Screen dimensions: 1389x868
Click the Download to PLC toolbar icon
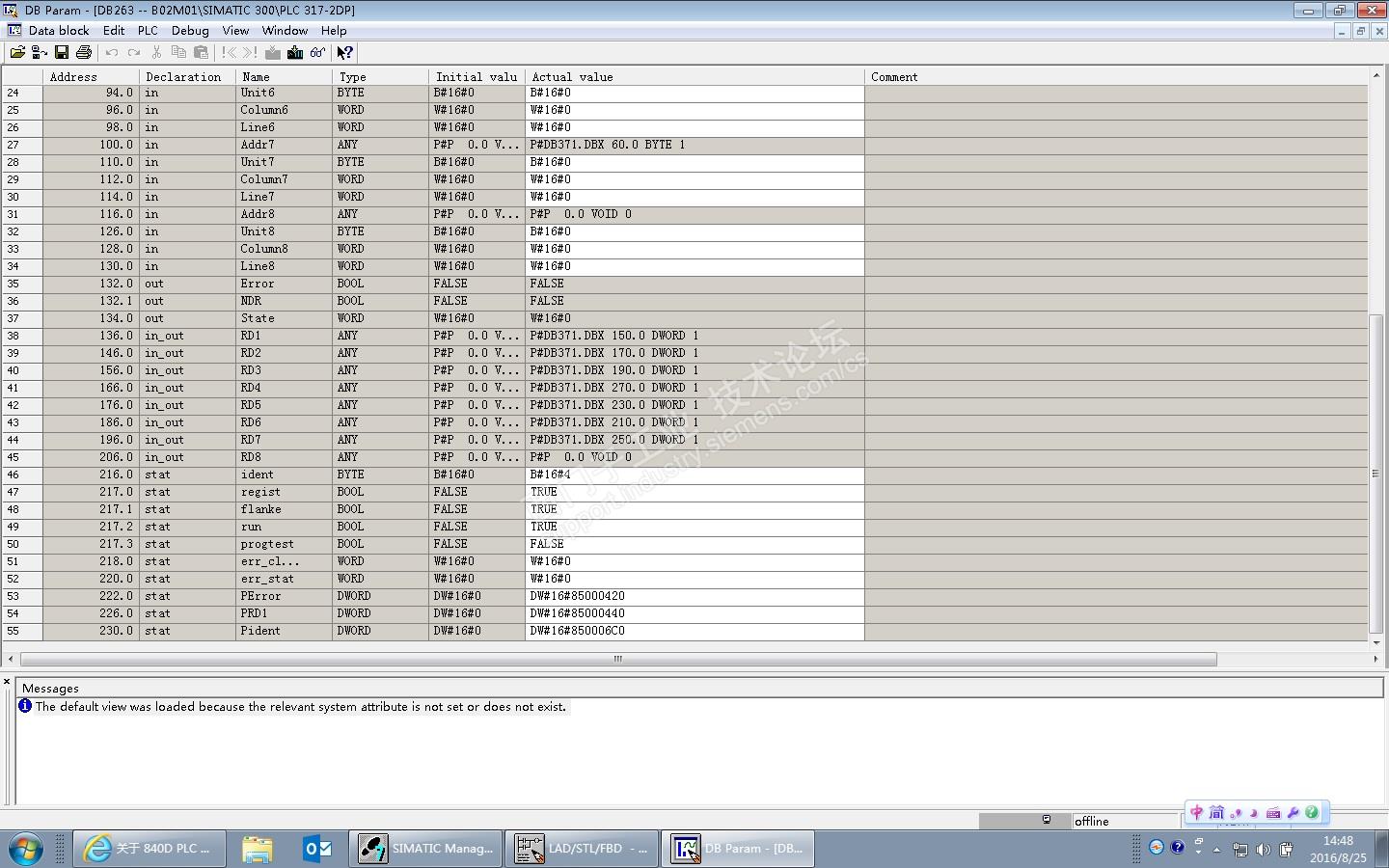pyautogui.click(x=295, y=52)
